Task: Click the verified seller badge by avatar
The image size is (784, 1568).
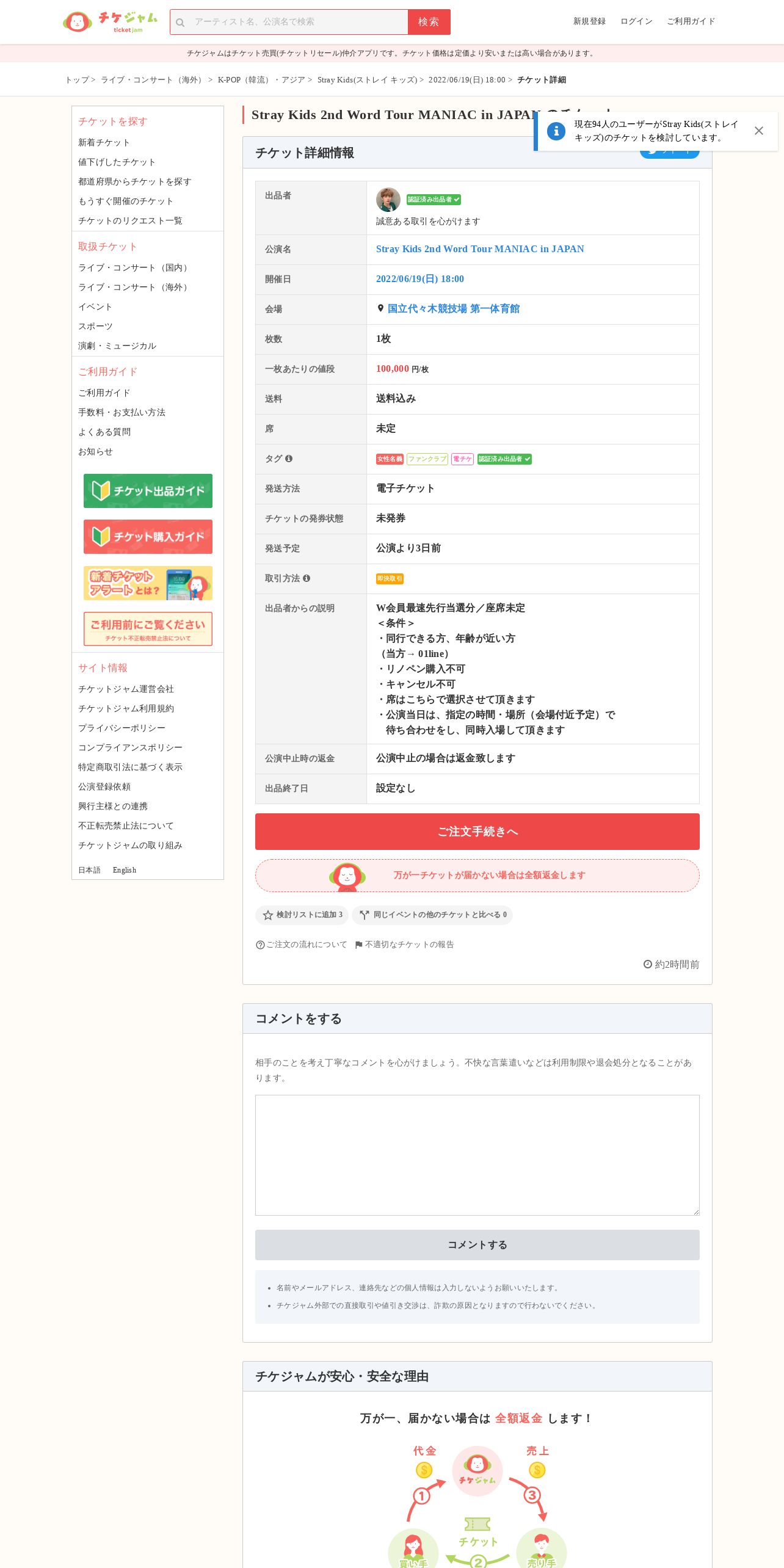Action: click(434, 200)
